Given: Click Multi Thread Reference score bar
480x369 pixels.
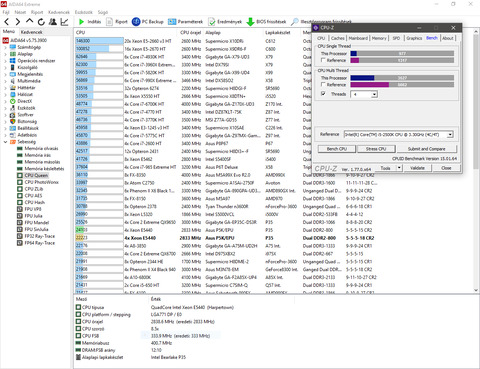Looking at the screenshot, I should coord(402,85).
